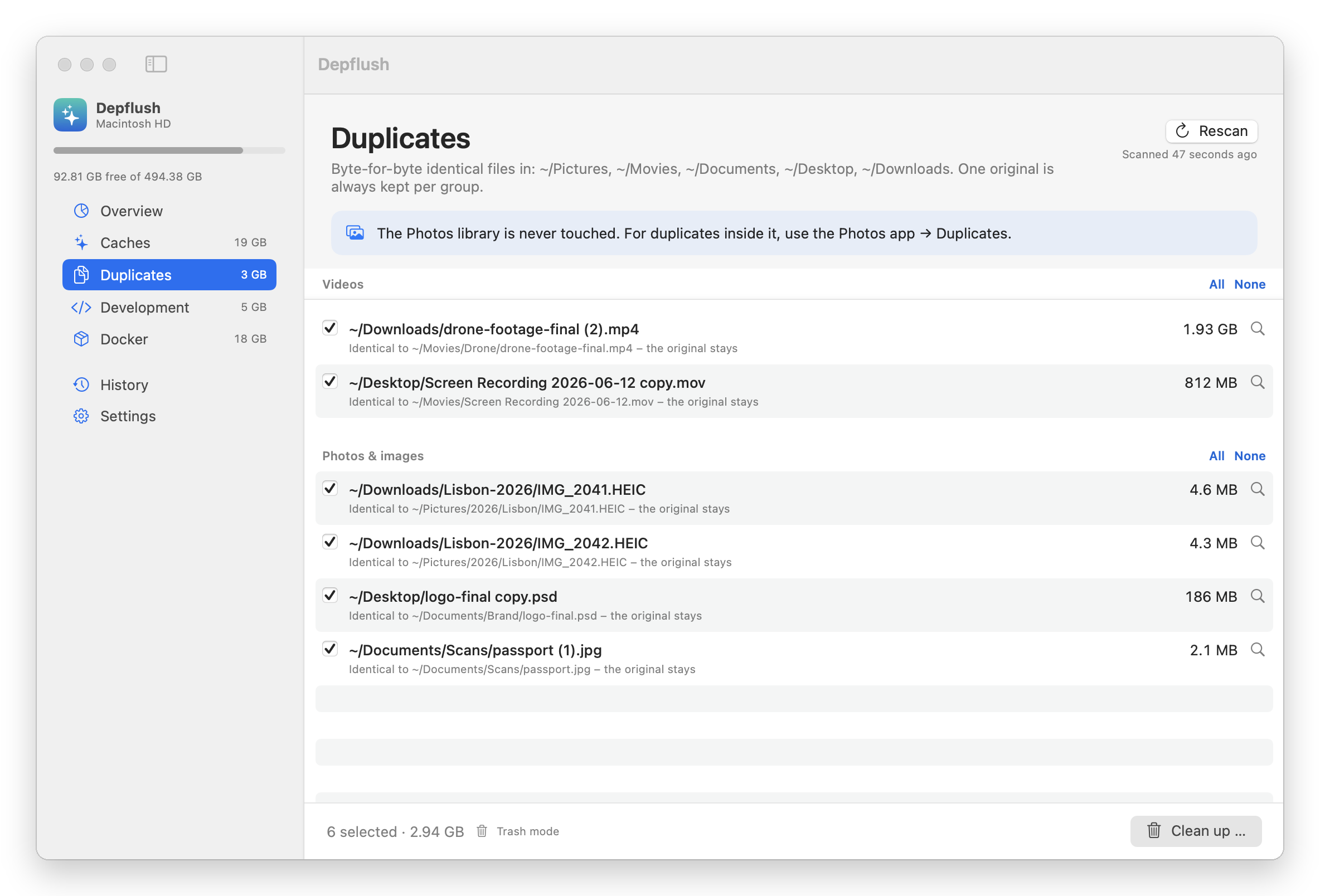
Task: Open the Overview section
Action: coord(169,211)
